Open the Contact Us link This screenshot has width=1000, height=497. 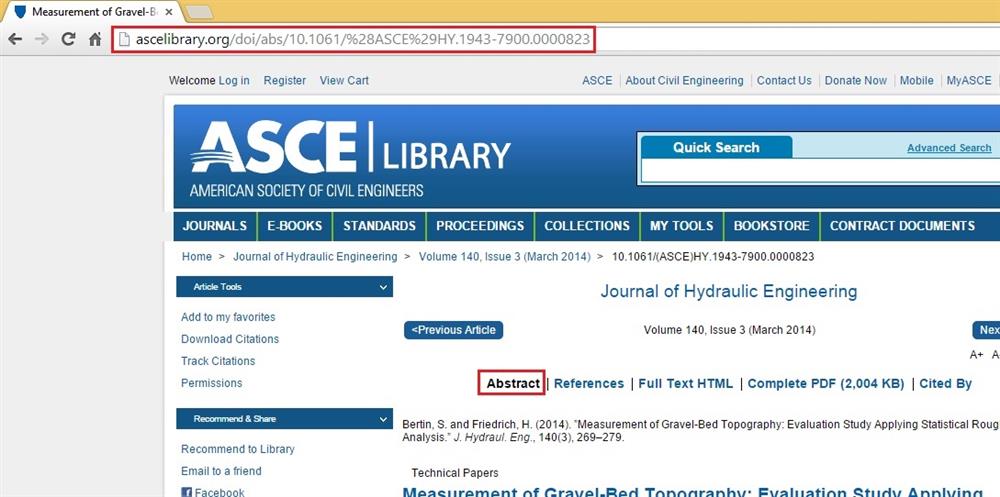tap(784, 80)
